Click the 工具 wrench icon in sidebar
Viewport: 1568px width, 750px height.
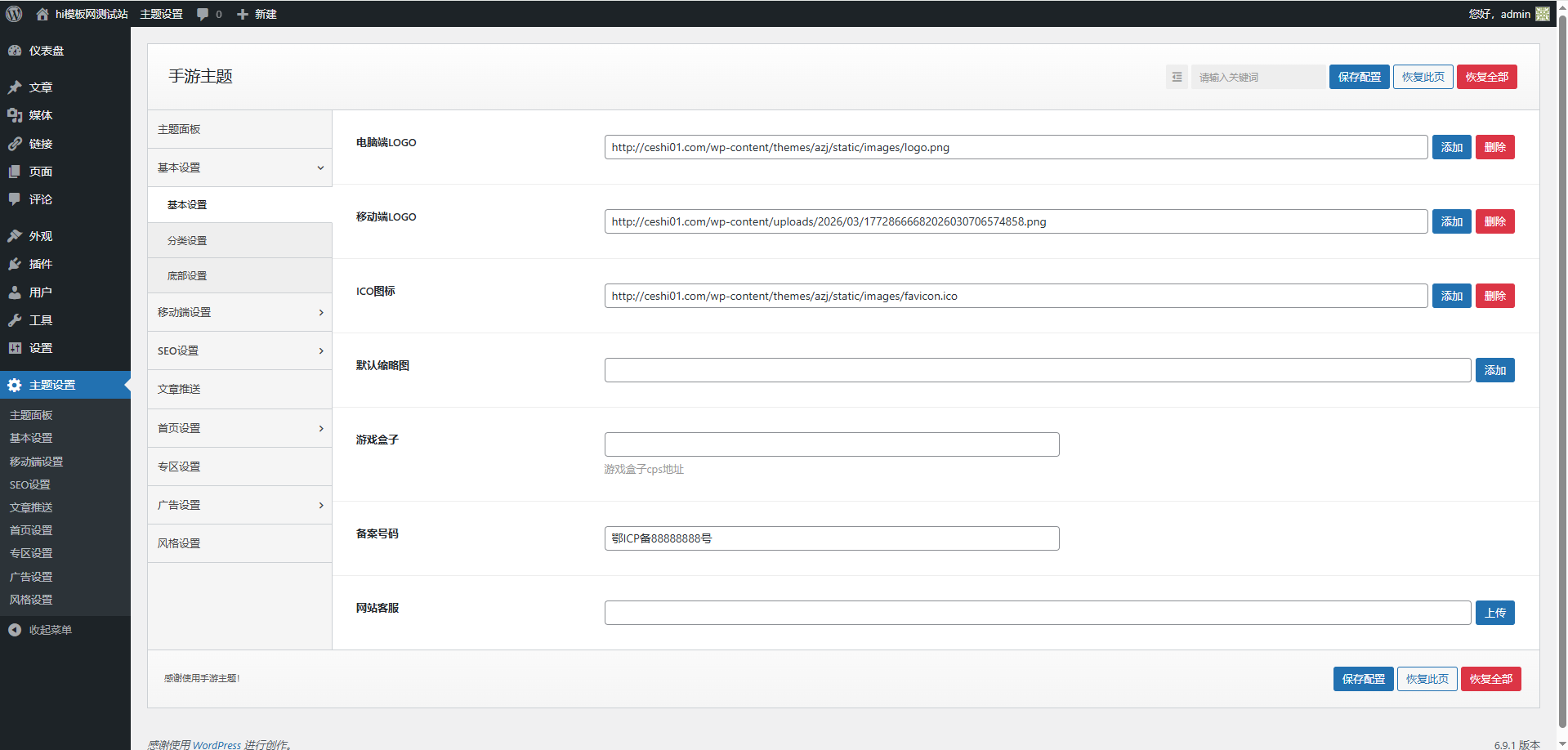(x=15, y=320)
